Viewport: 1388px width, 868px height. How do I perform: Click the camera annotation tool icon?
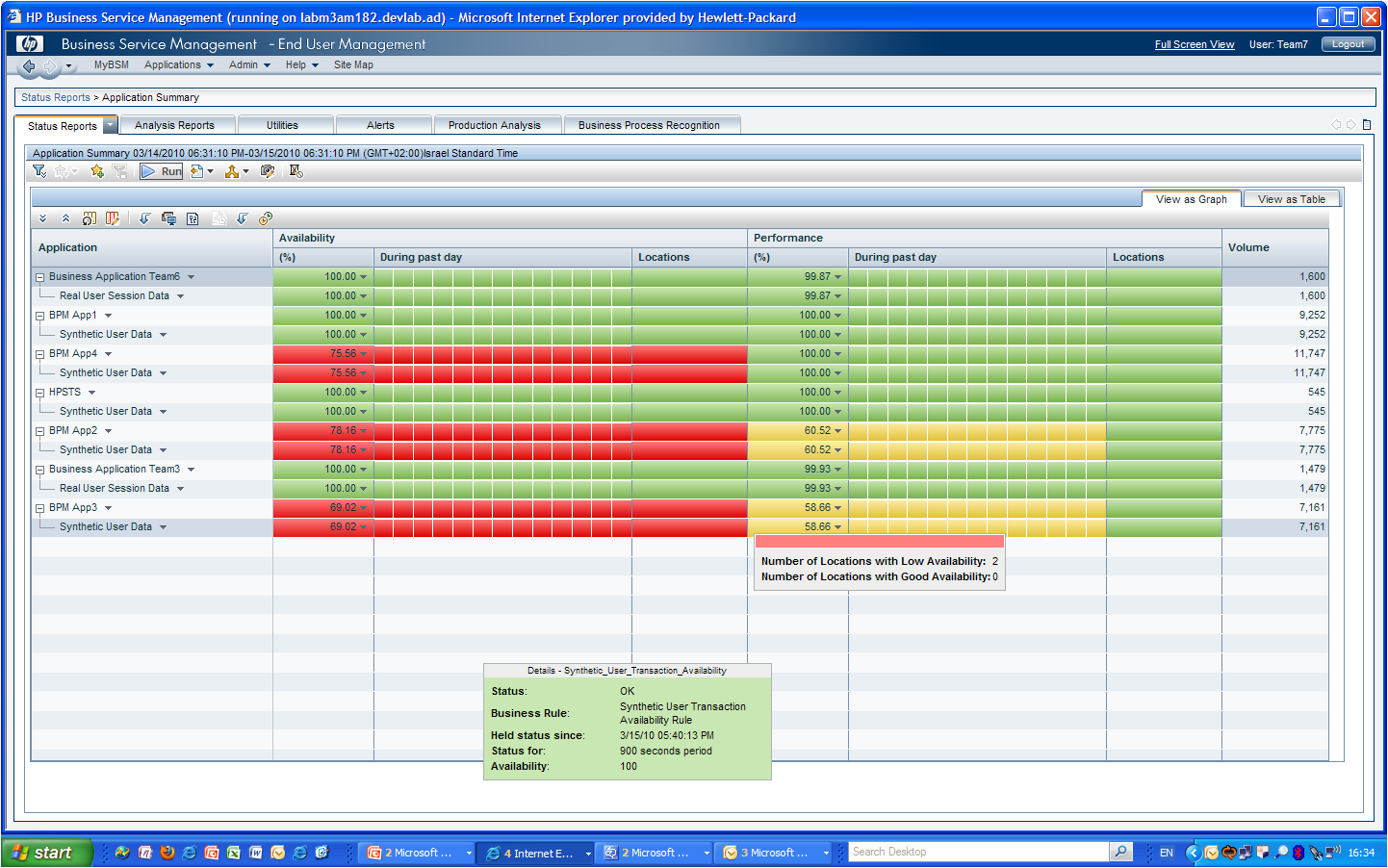point(268,171)
